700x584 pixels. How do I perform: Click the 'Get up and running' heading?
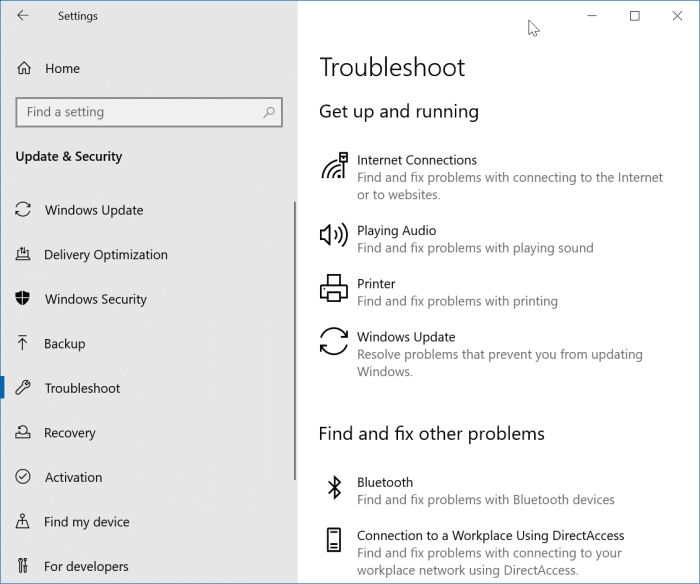coord(399,112)
